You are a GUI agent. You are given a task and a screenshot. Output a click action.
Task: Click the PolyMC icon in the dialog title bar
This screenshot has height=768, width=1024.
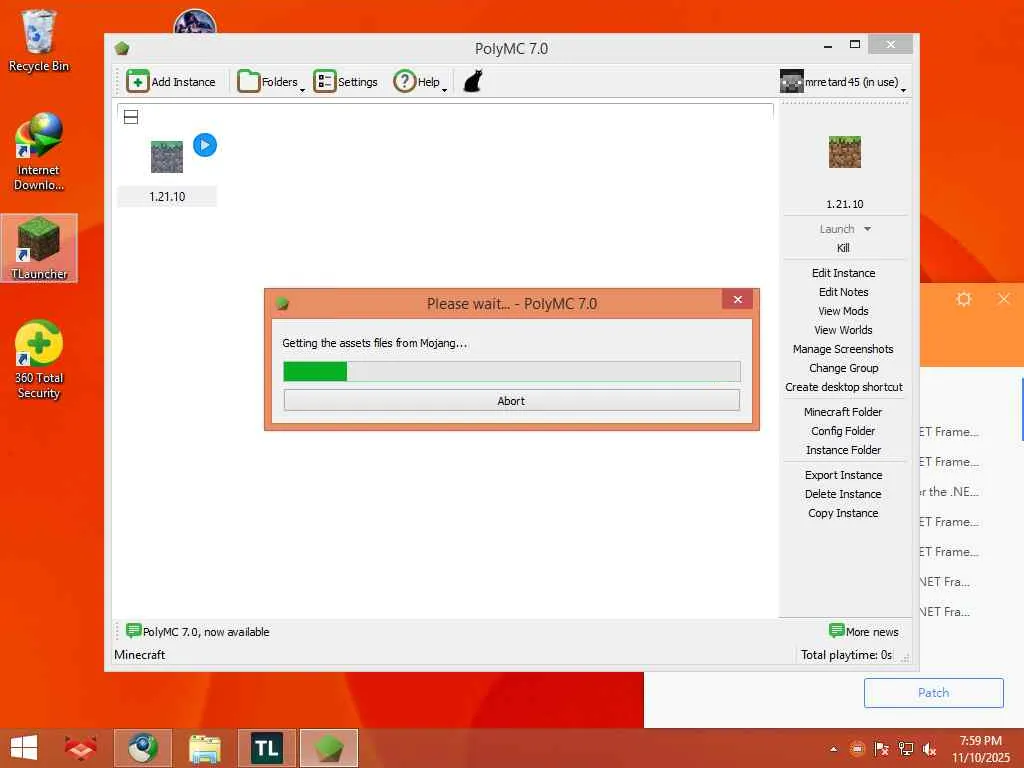283,304
